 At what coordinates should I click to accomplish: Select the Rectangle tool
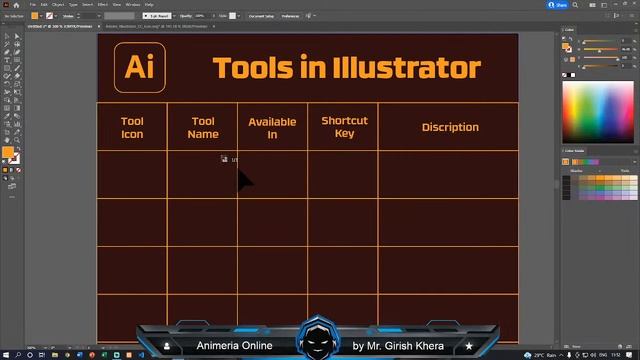pos(7,67)
